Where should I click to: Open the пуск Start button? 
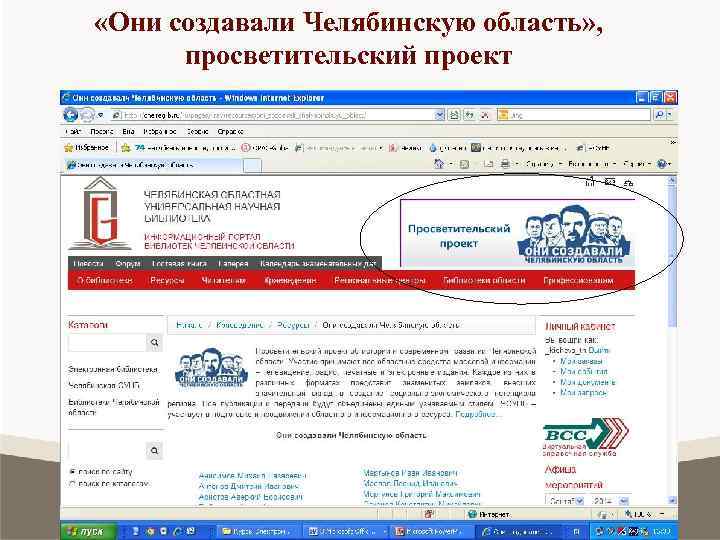(88, 531)
